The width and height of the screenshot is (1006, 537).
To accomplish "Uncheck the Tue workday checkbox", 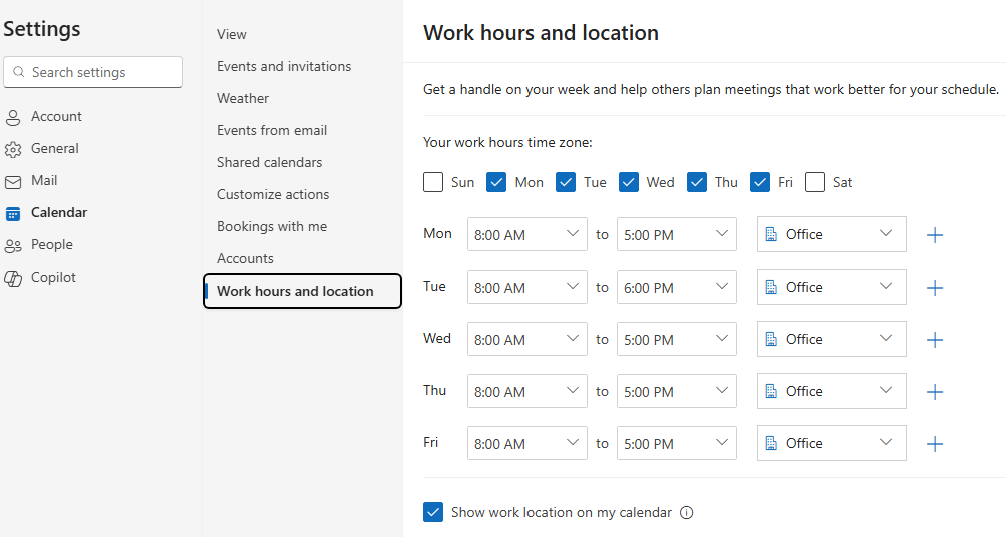I will tap(566, 182).
